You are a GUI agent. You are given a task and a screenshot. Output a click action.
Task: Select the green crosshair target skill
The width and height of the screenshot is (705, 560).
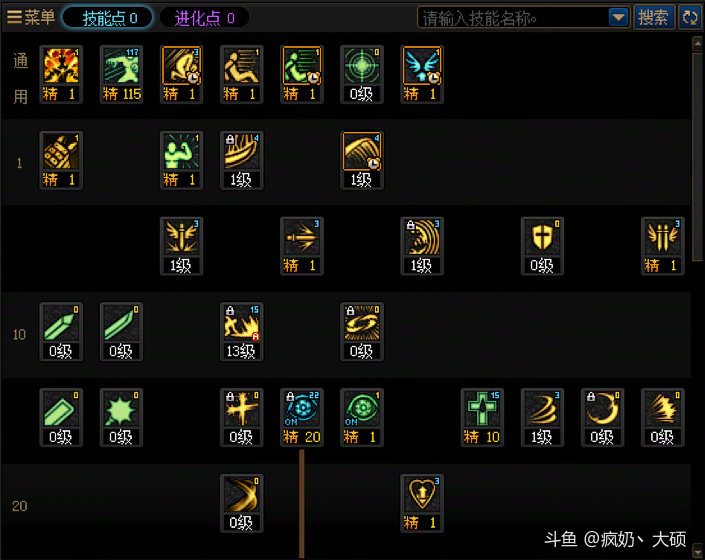click(x=361, y=74)
